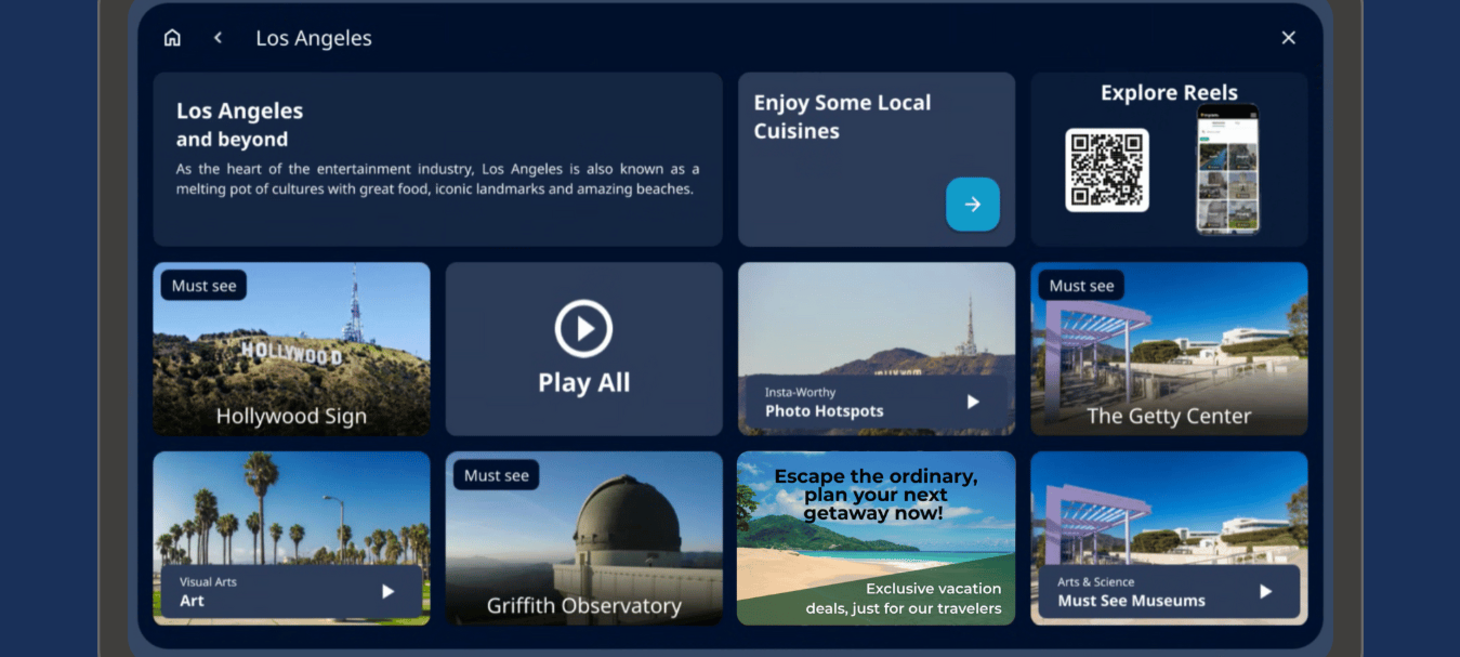1460x657 pixels.
Task: Click the Explore Reels QR code
Action: pyautogui.click(x=1107, y=170)
